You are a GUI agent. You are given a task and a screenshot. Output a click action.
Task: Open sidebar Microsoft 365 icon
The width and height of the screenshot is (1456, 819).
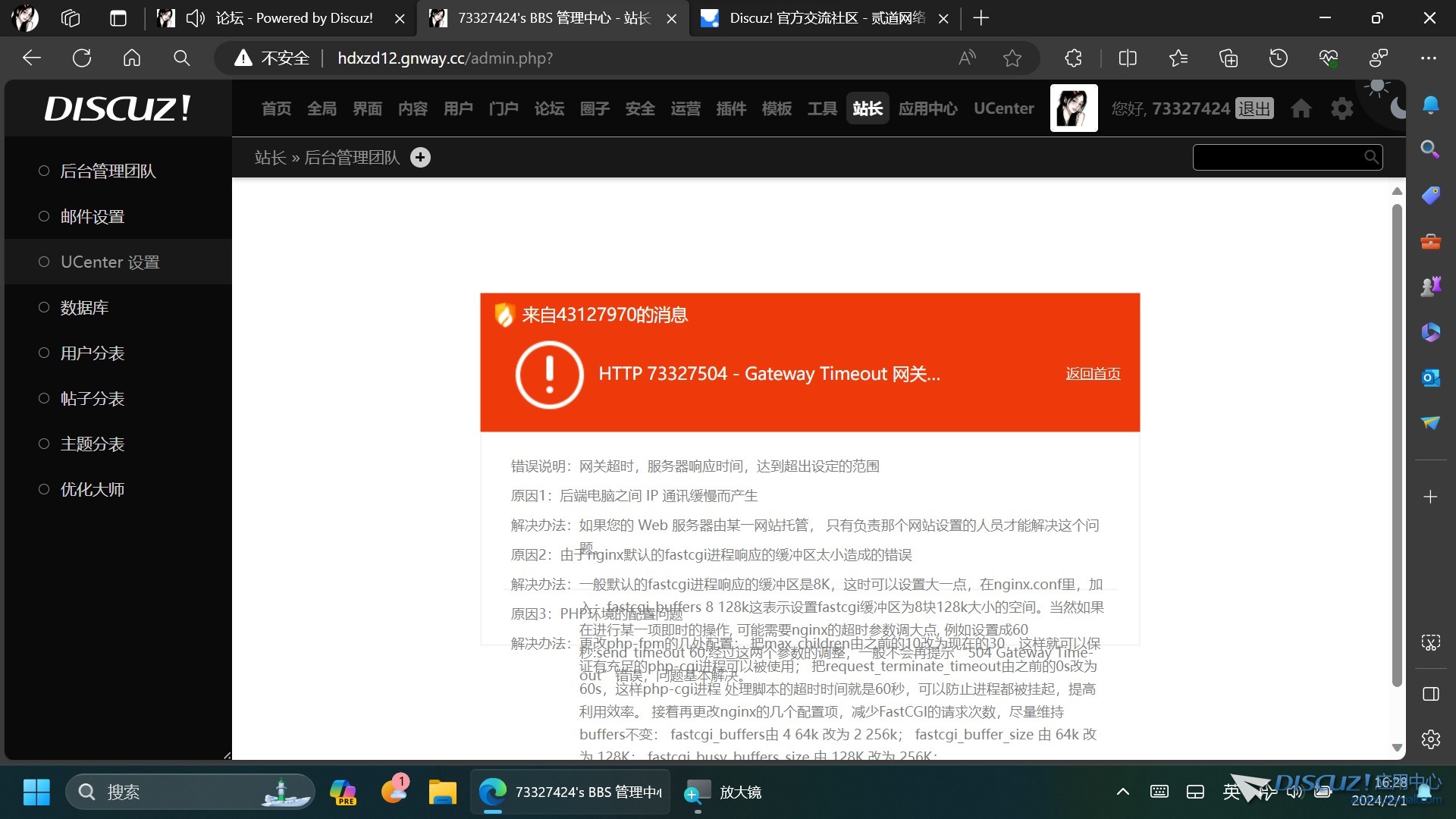[1431, 332]
